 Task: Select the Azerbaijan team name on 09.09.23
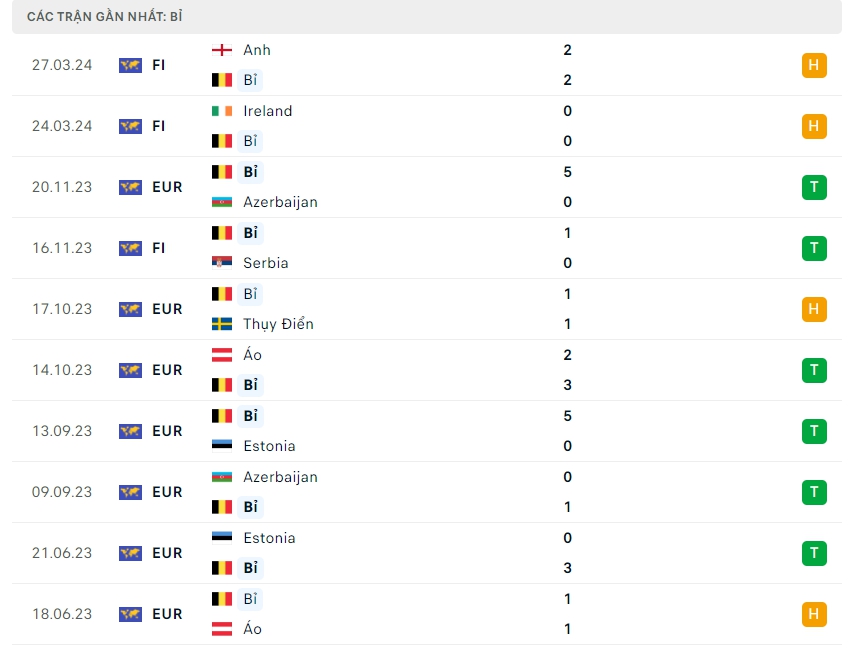[x=280, y=477]
